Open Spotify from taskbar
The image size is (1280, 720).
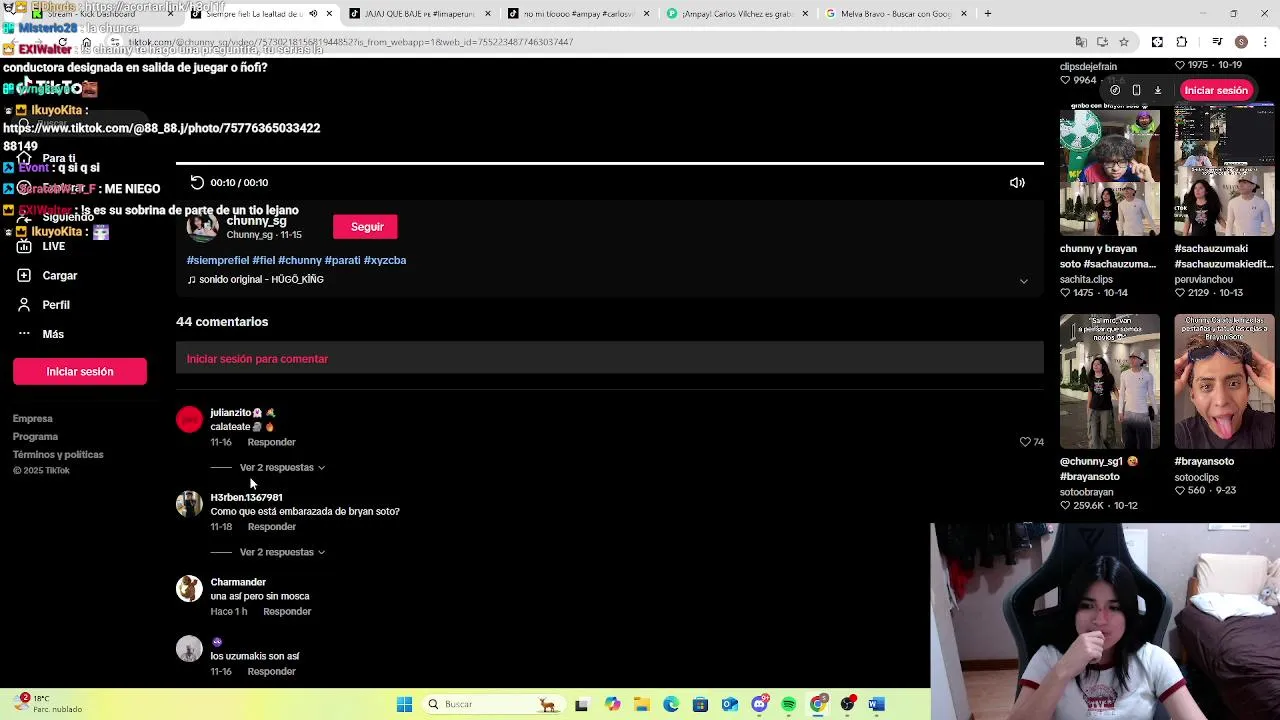click(x=789, y=704)
